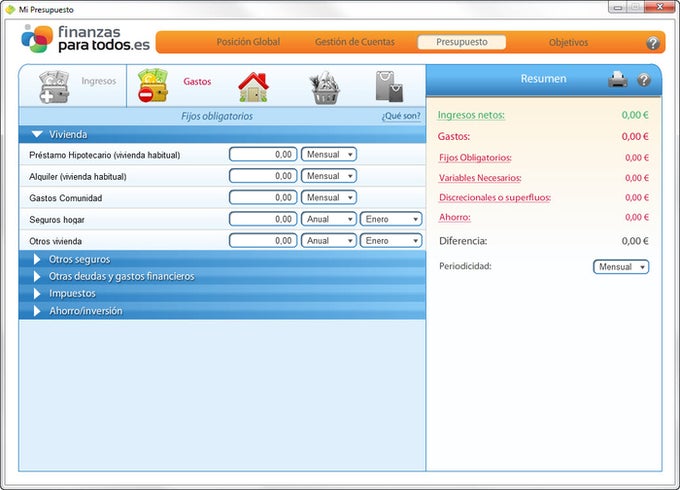Open Enero month dropdown for Seguros hogar
This screenshot has height=490, width=680.
[x=391, y=219]
